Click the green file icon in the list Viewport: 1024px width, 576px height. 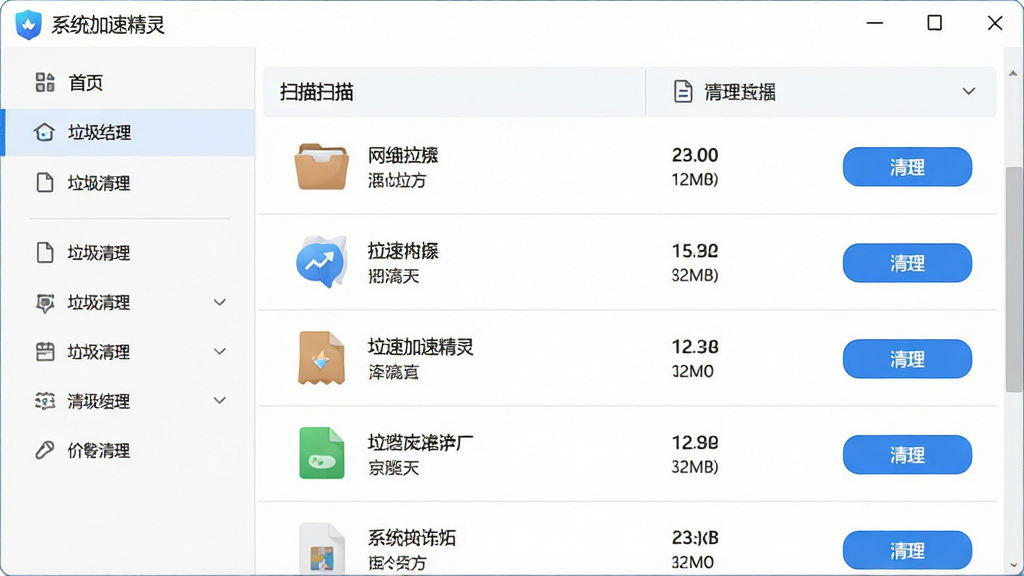click(321, 453)
